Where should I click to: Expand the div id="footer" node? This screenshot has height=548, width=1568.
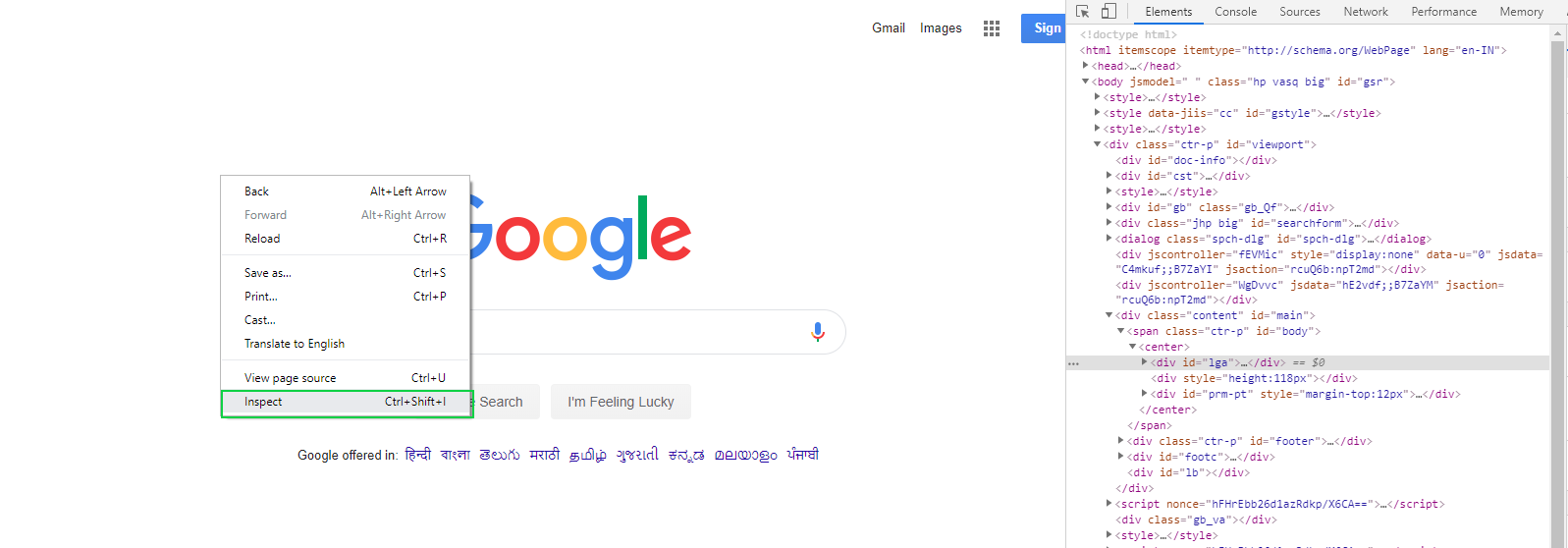pyautogui.click(x=1121, y=441)
